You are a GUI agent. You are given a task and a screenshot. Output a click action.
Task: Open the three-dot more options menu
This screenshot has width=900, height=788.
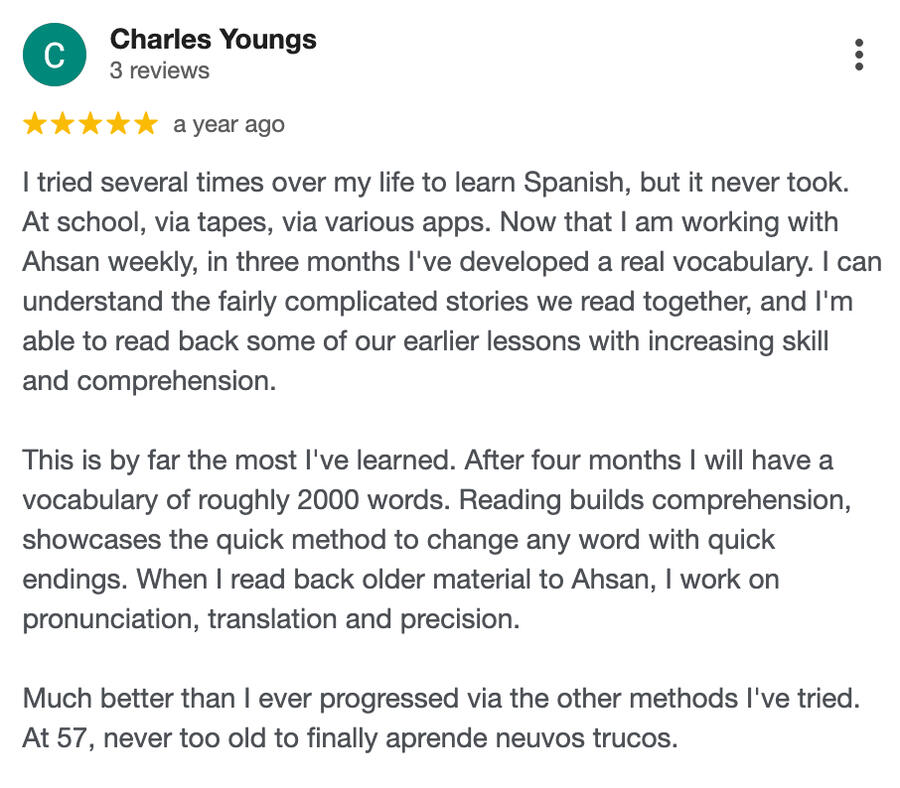[x=858, y=55]
